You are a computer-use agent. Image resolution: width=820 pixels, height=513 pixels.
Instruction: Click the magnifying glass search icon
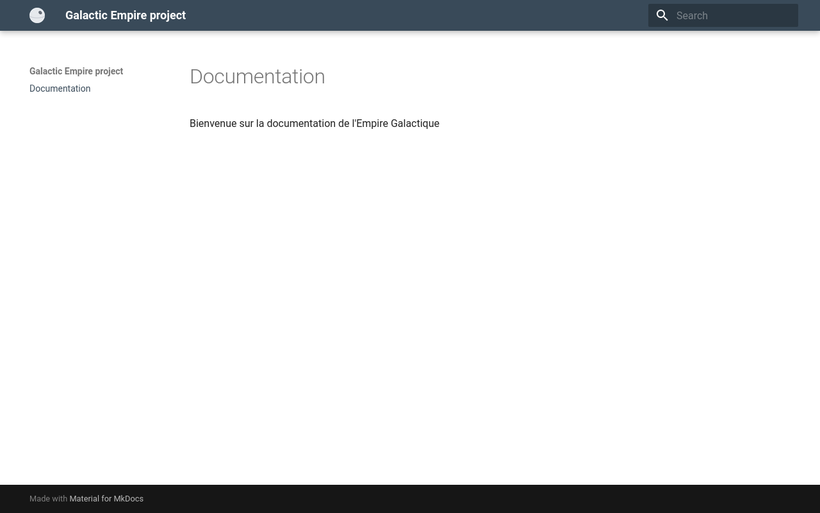pos(662,15)
